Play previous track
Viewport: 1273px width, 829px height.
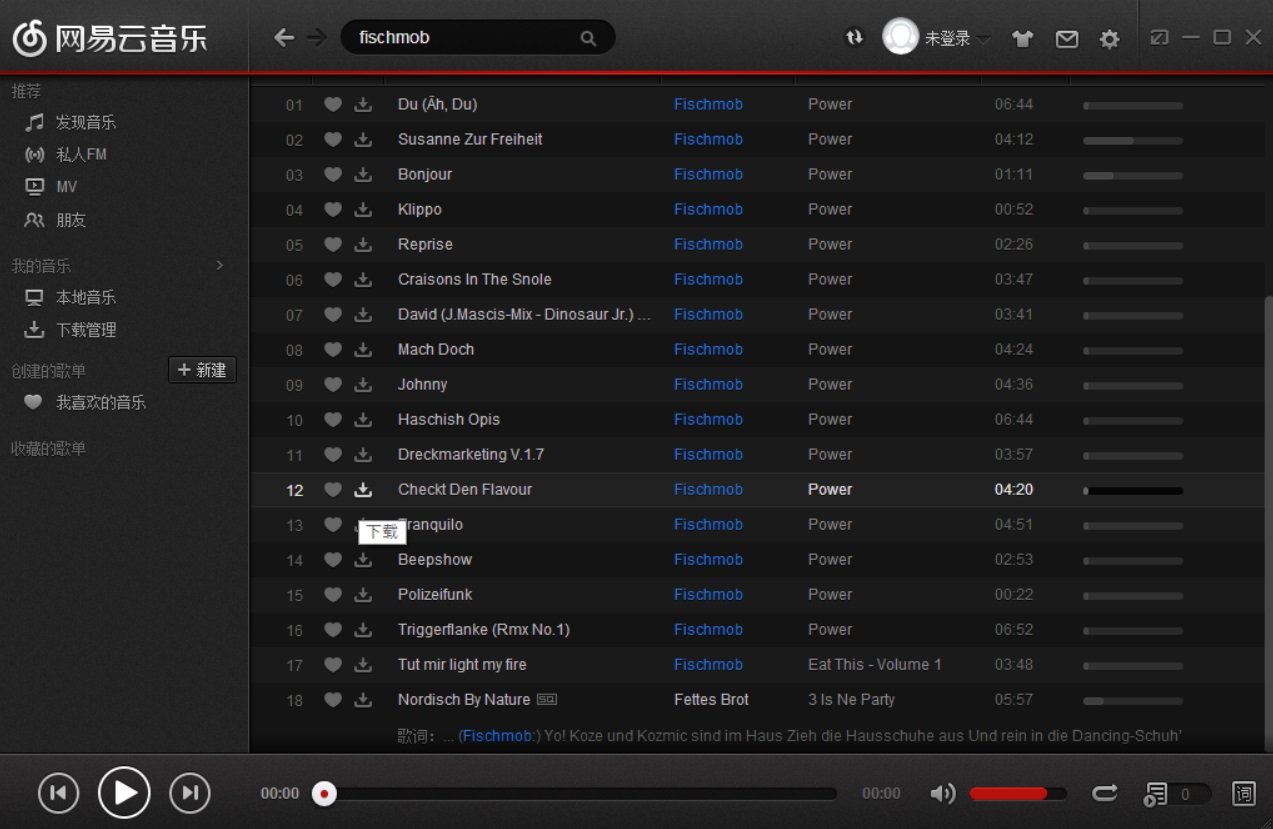(58, 793)
